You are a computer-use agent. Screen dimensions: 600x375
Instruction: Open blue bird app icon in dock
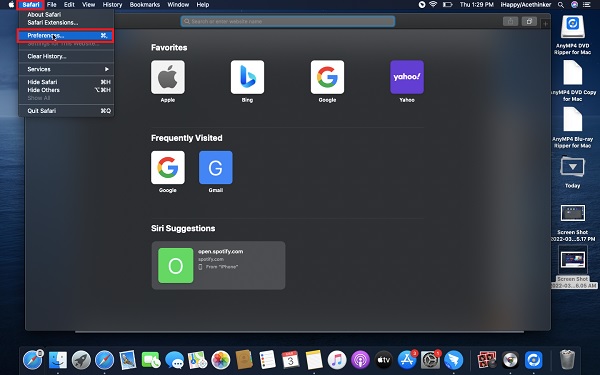[453, 360]
